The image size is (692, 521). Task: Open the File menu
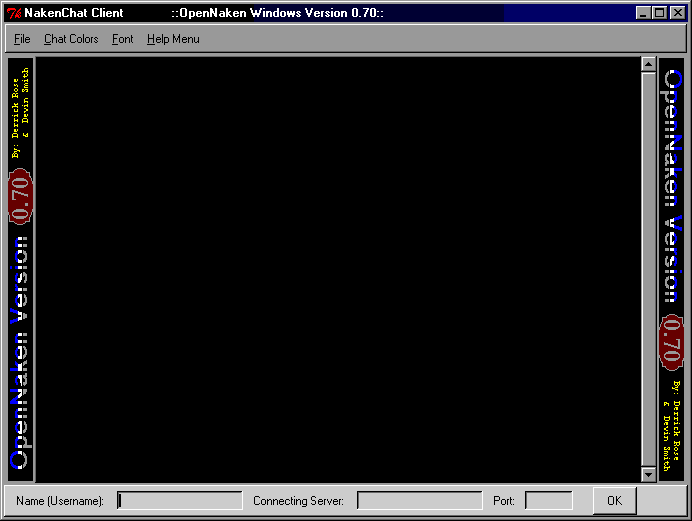(22, 39)
